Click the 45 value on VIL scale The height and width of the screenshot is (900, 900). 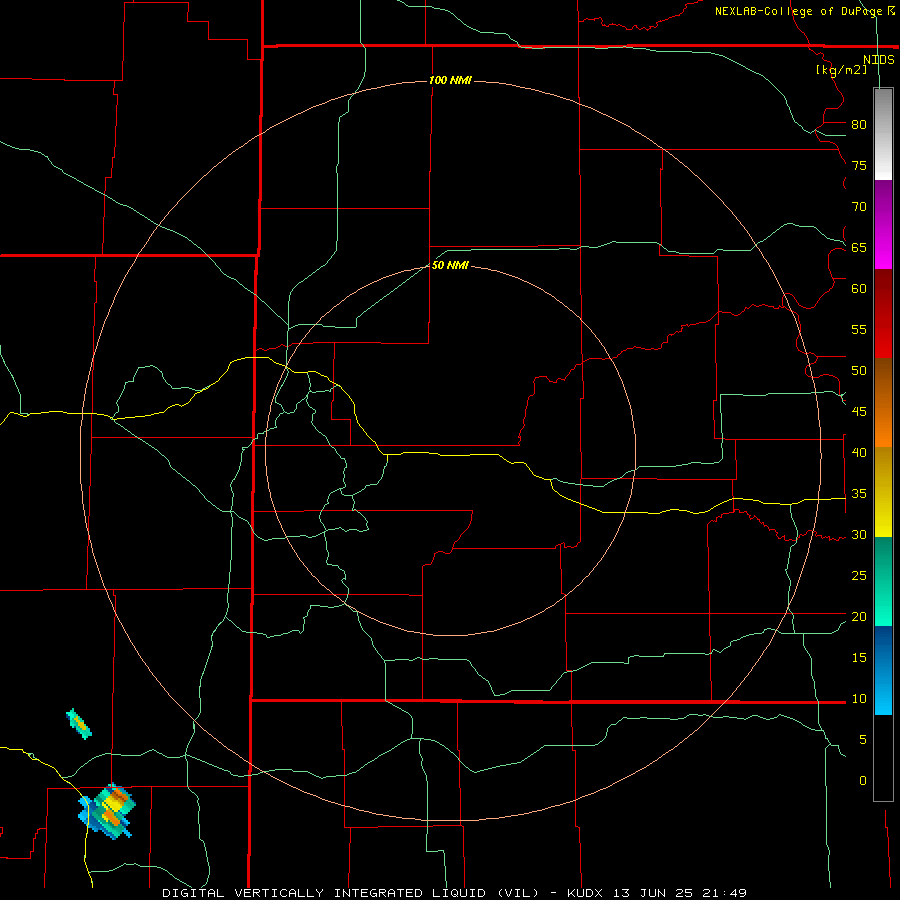tap(859, 412)
